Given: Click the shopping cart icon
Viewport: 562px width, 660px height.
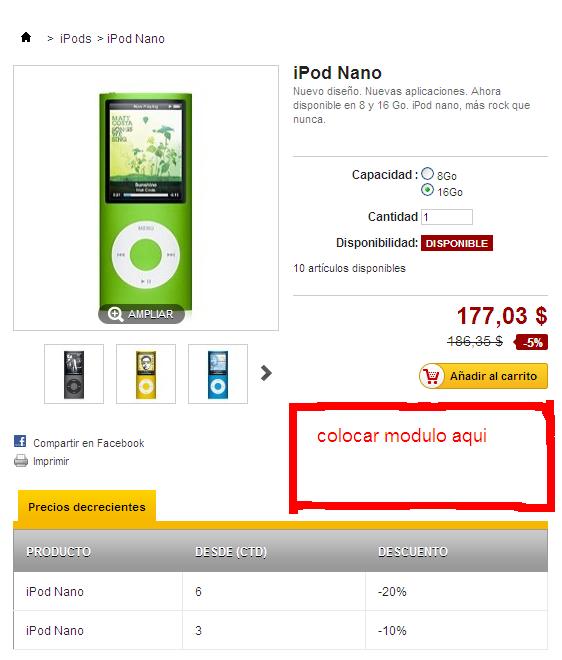Looking at the screenshot, I should [431, 376].
